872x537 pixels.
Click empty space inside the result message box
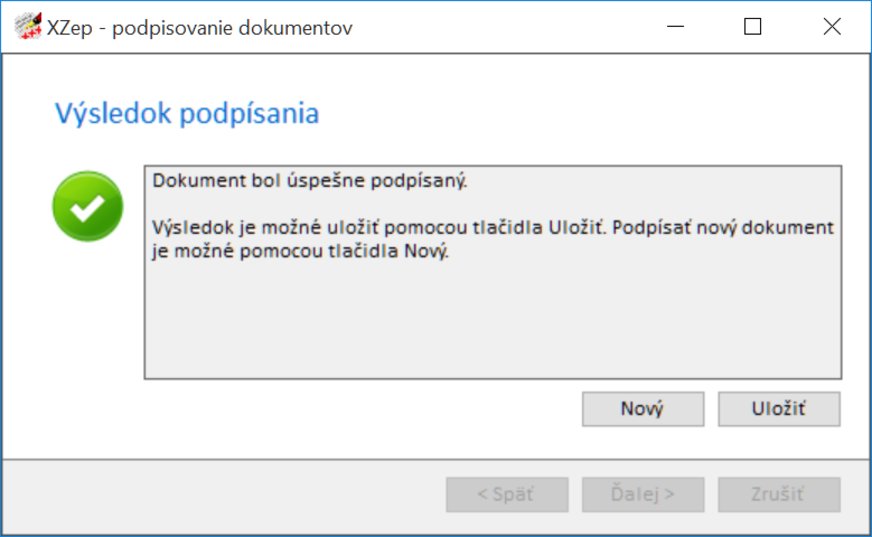[492, 320]
